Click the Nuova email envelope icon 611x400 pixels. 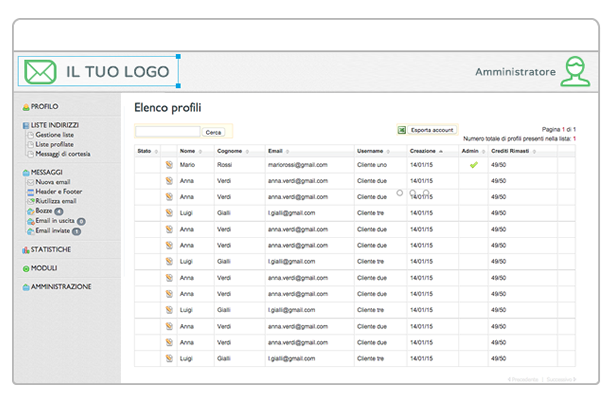(x=30, y=182)
